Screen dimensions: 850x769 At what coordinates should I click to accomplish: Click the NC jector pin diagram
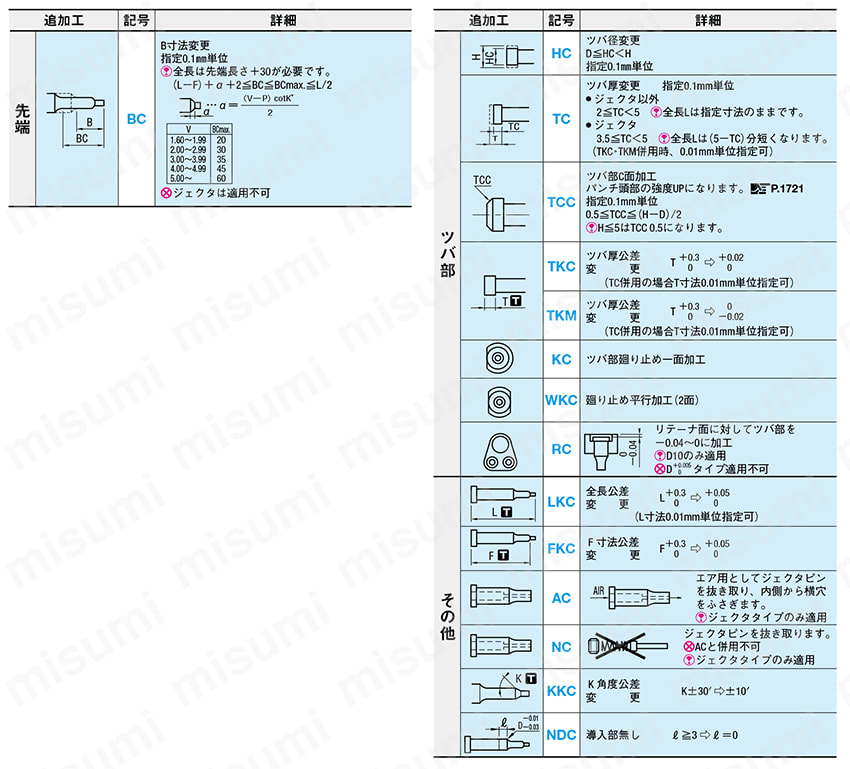(x=501, y=645)
